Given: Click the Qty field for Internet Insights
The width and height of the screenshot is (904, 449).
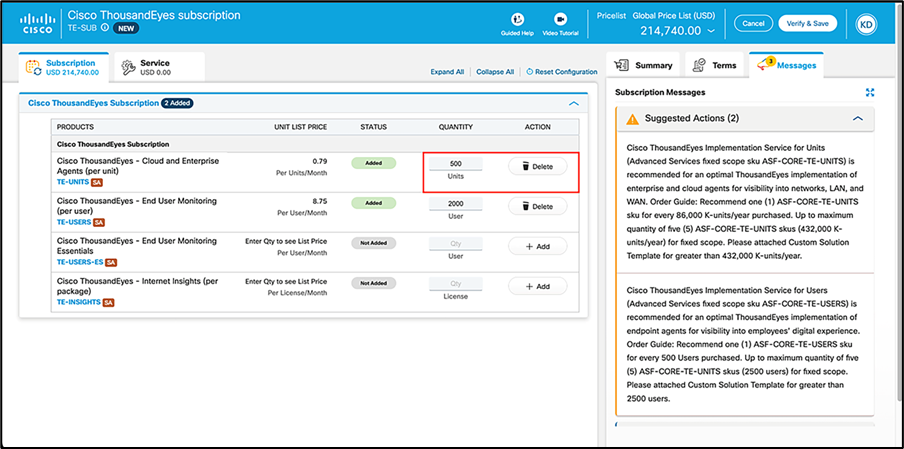Looking at the screenshot, I should (455, 283).
